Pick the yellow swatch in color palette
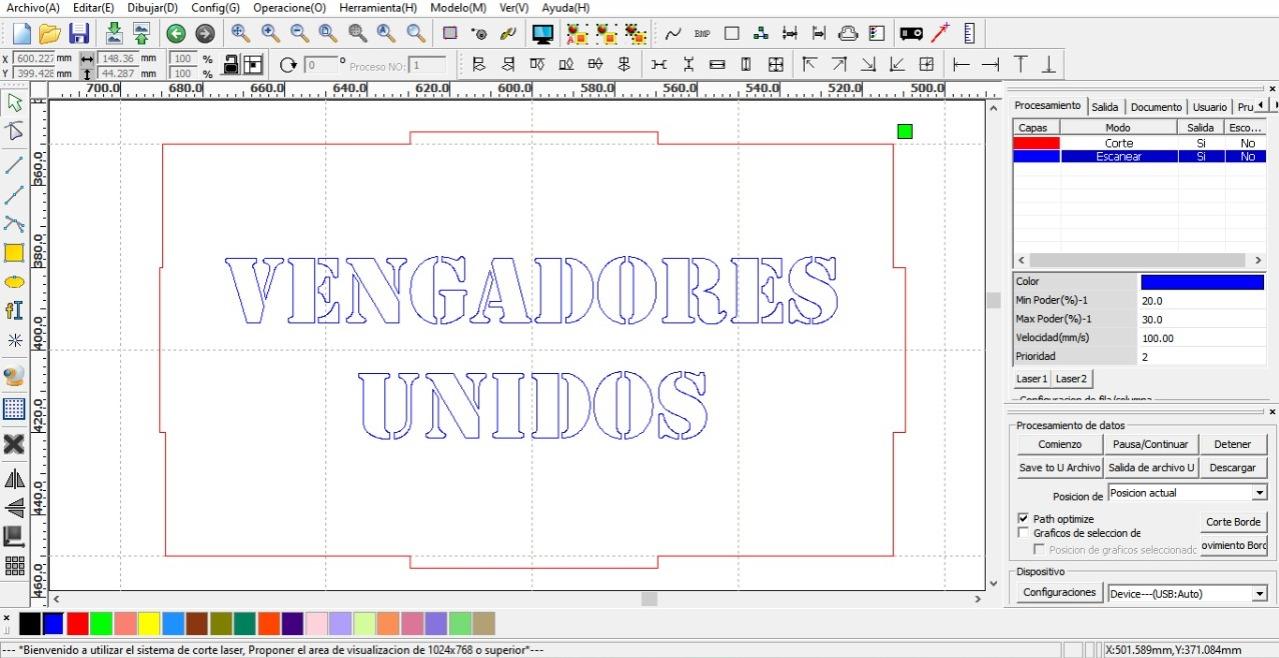This screenshot has width=1279, height=658. (150, 623)
